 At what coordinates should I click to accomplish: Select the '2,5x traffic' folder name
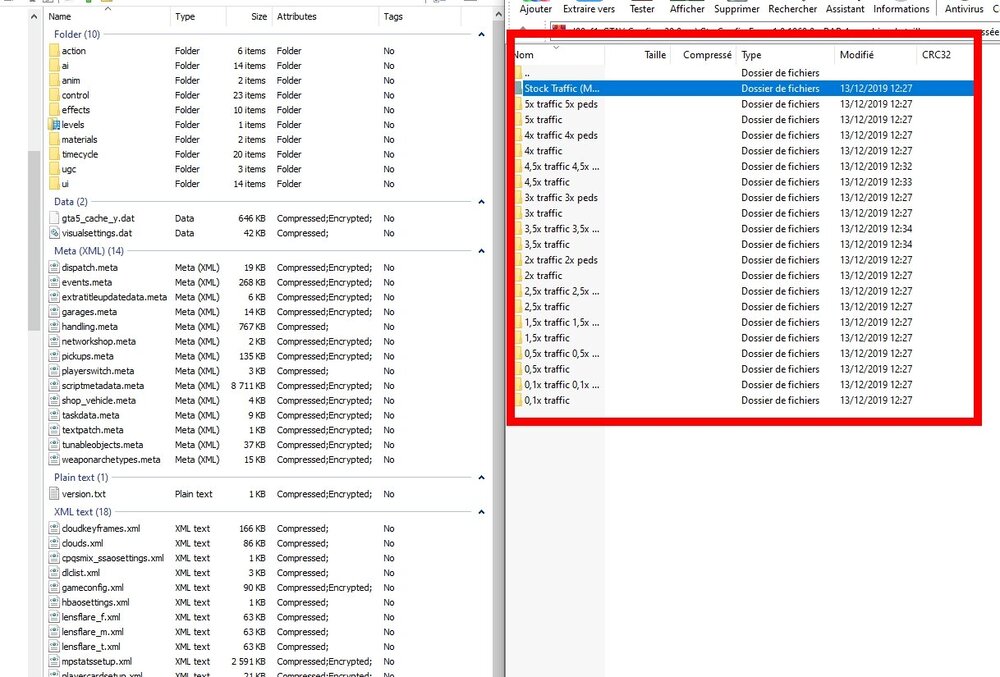(547, 307)
